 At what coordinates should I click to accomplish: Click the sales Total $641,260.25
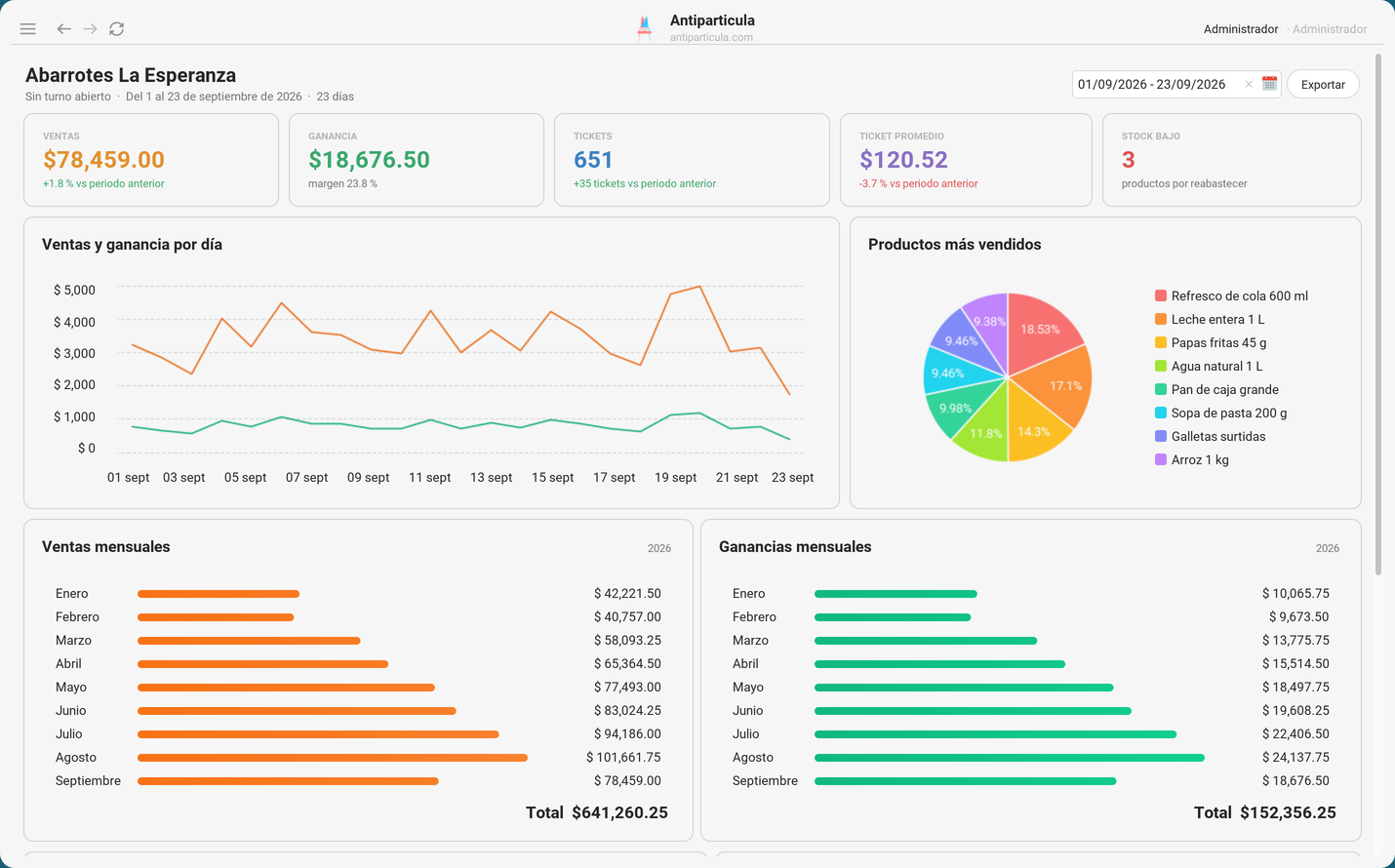point(596,812)
